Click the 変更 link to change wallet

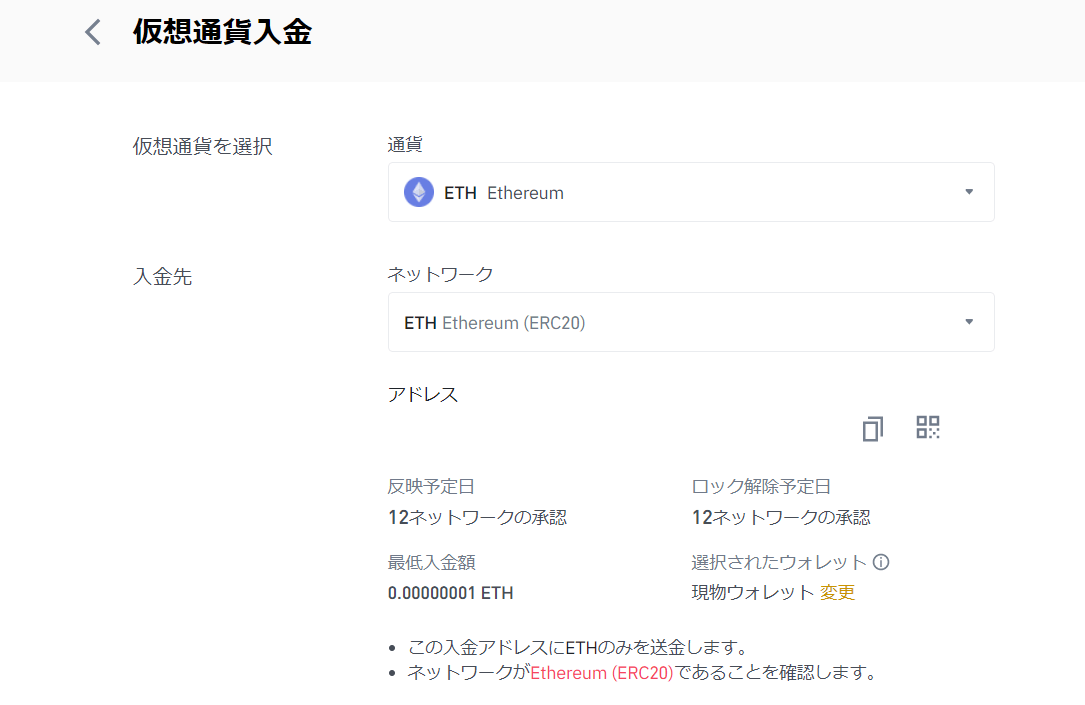tap(837, 592)
